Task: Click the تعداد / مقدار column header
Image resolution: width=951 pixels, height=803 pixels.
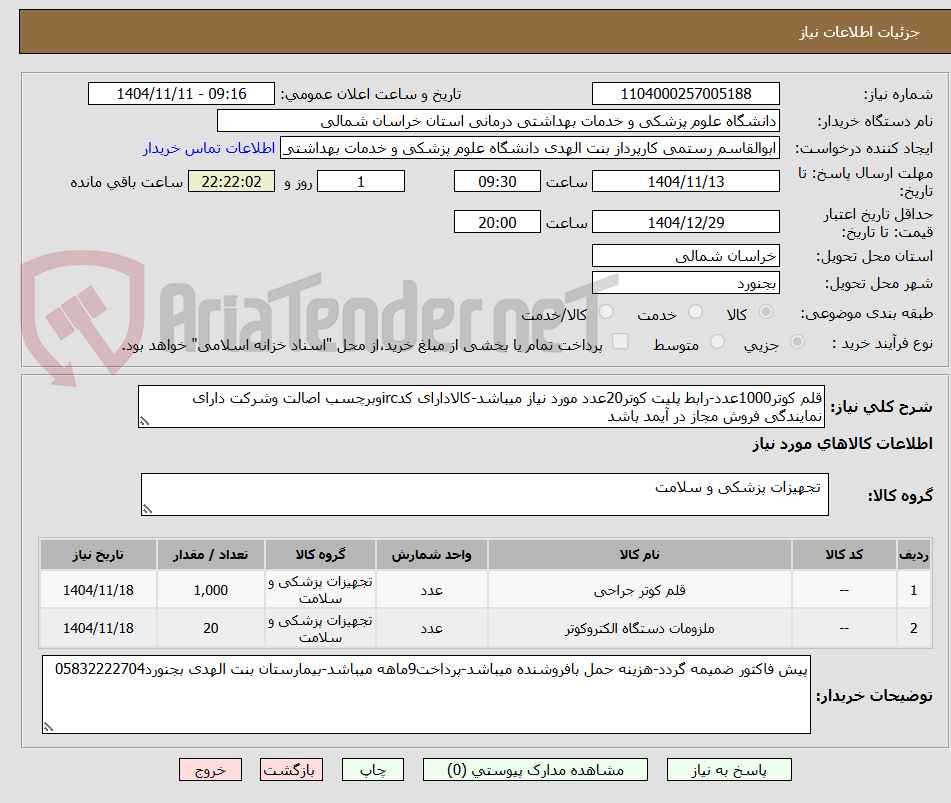Action: pos(210,554)
